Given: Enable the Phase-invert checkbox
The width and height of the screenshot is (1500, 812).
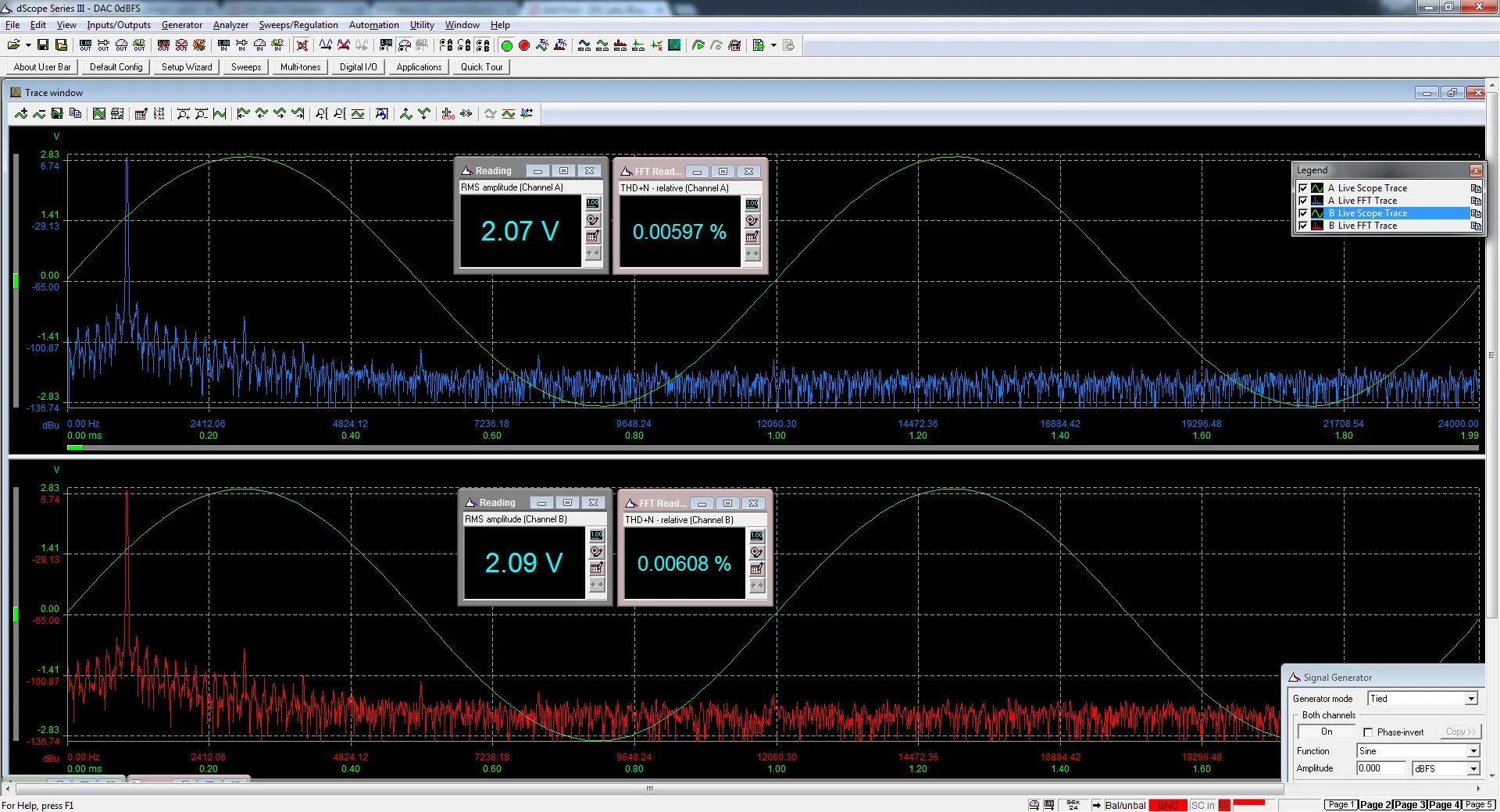Looking at the screenshot, I should (x=1368, y=732).
